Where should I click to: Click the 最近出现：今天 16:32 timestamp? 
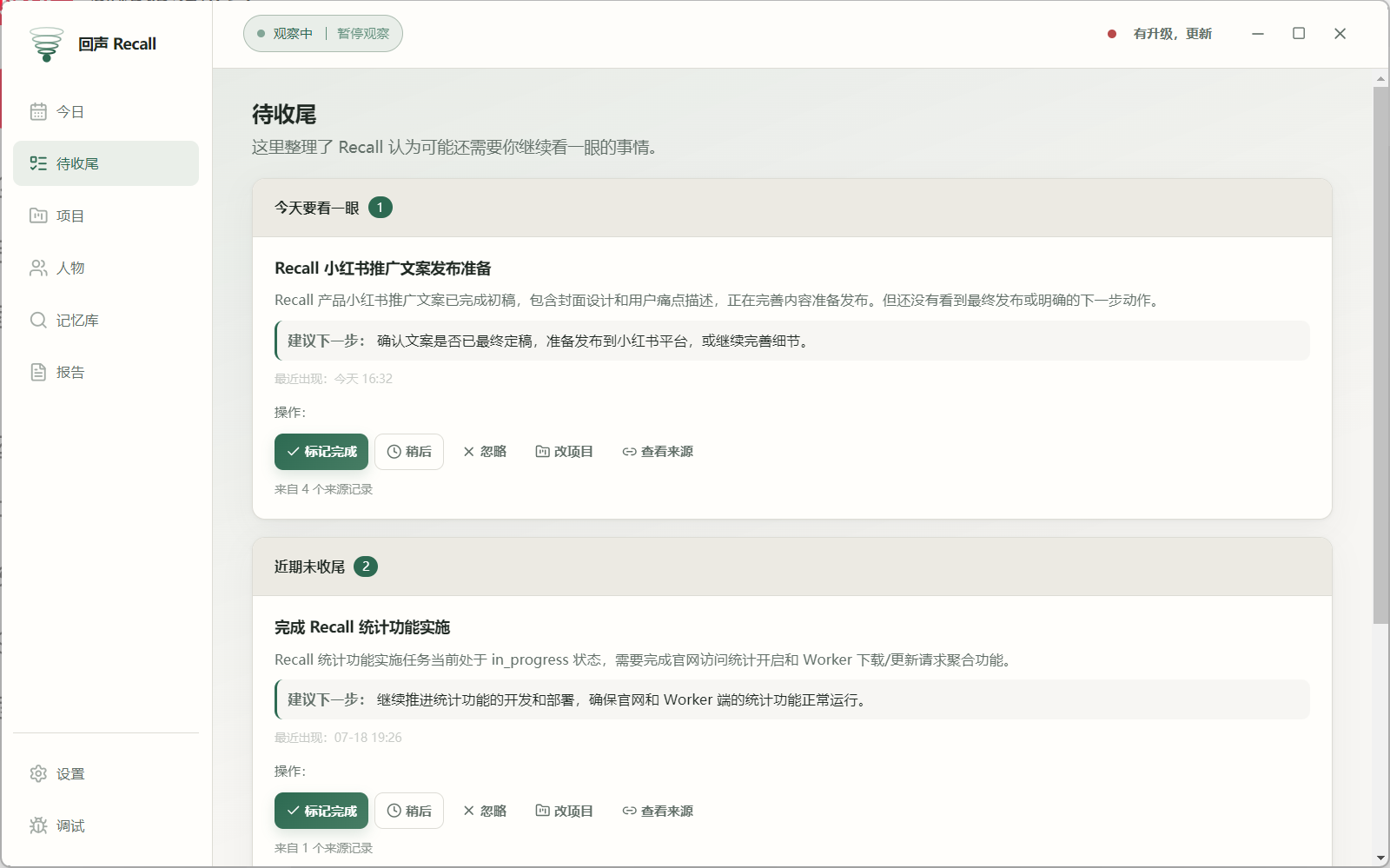tap(334, 379)
